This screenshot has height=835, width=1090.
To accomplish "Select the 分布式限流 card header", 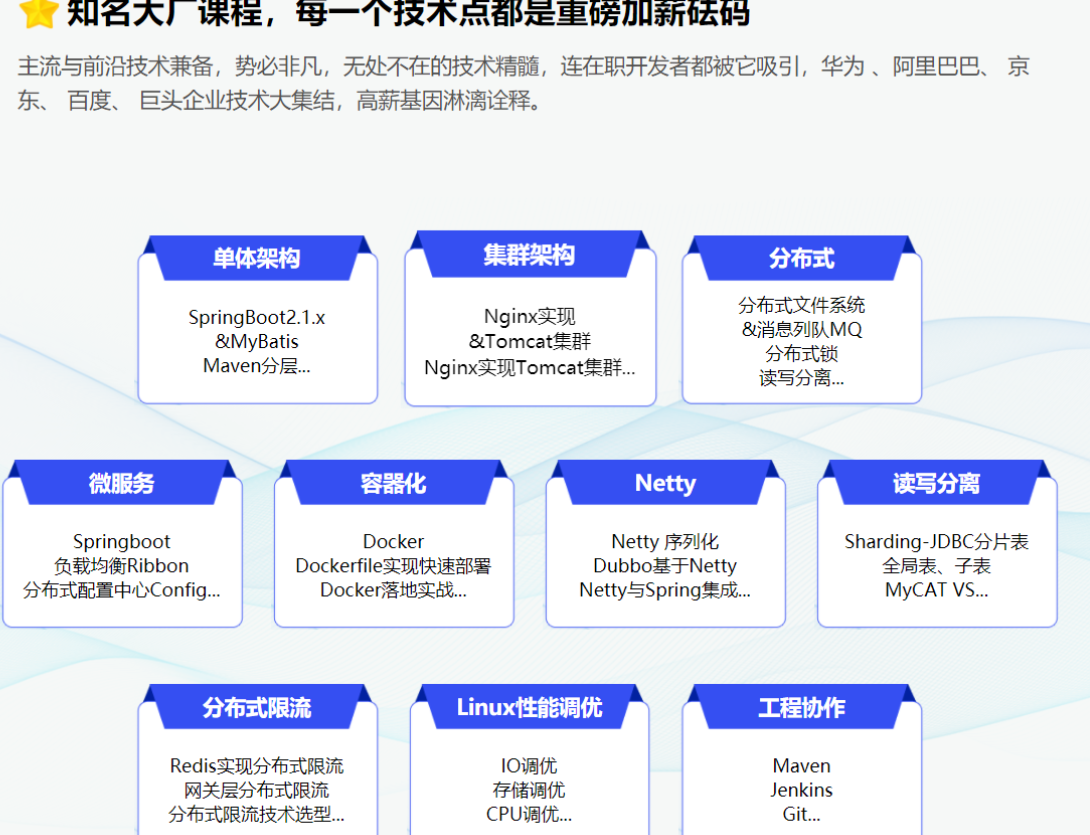I will (257, 707).
